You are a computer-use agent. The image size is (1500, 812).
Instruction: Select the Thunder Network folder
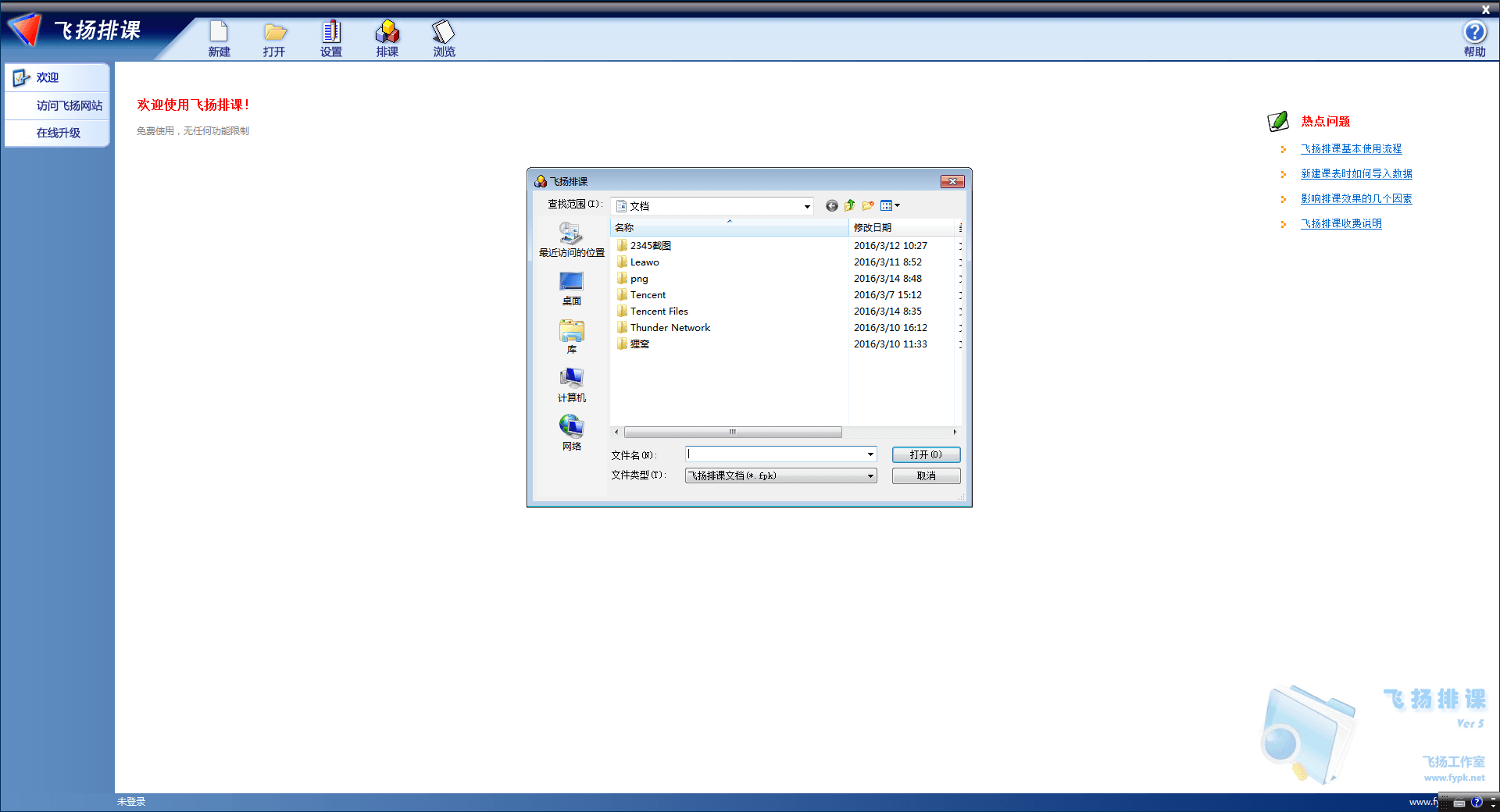(670, 328)
